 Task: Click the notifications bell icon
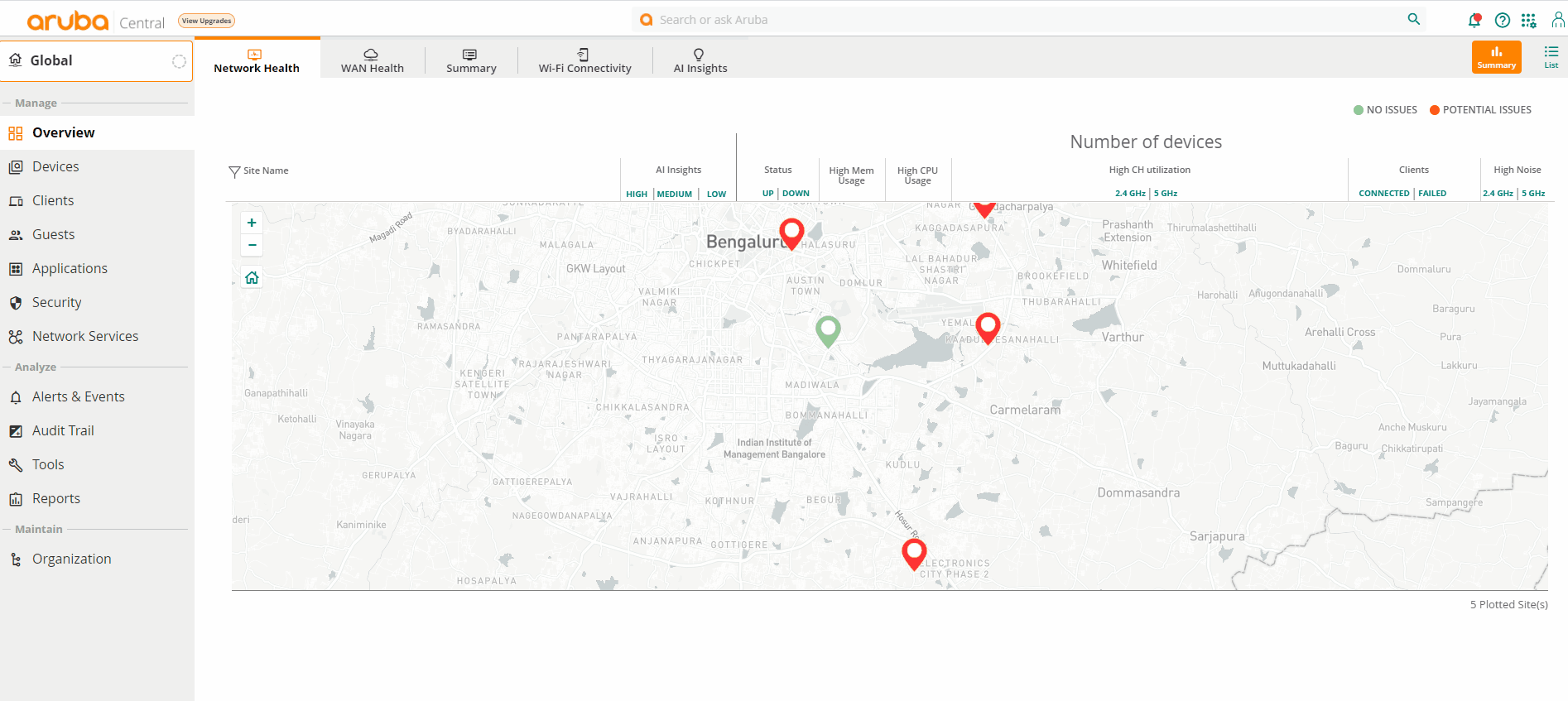pos(1474,20)
